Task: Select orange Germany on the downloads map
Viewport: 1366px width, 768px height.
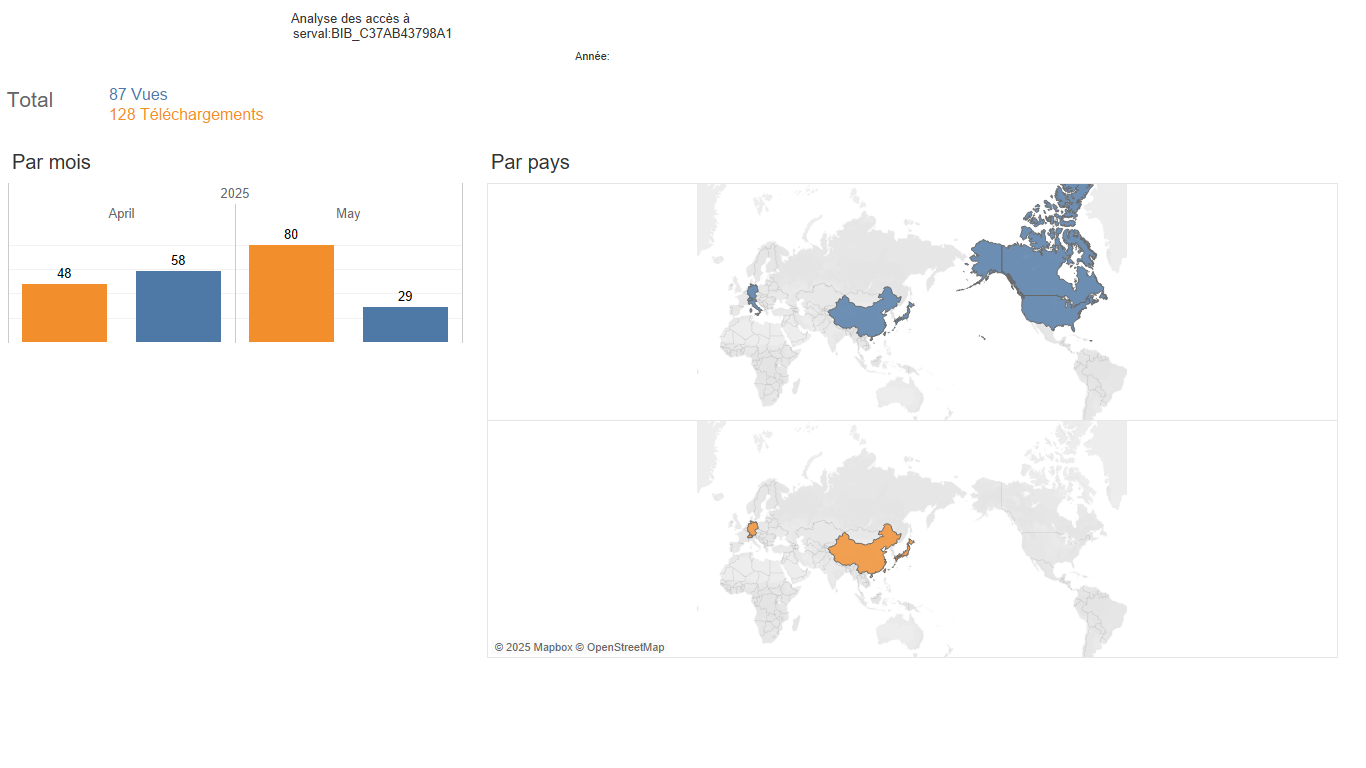Action: point(753,529)
